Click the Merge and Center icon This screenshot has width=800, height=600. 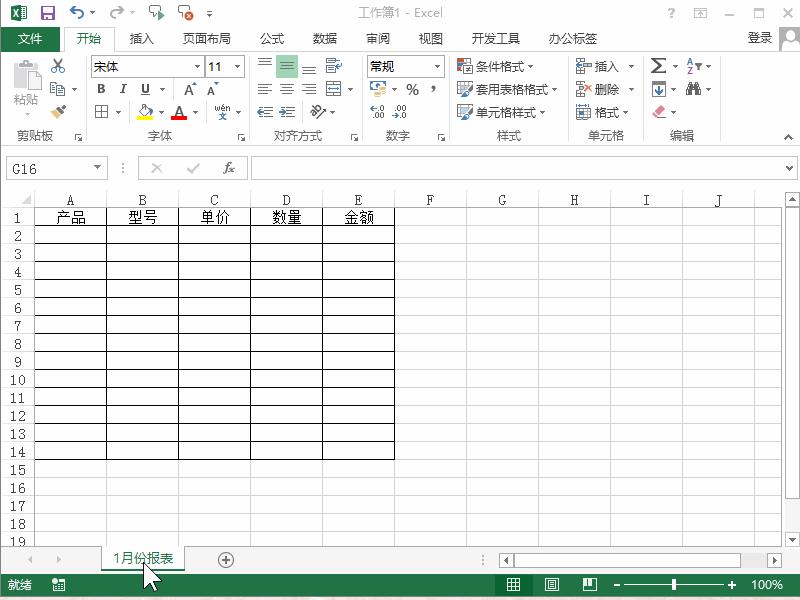[x=333, y=89]
